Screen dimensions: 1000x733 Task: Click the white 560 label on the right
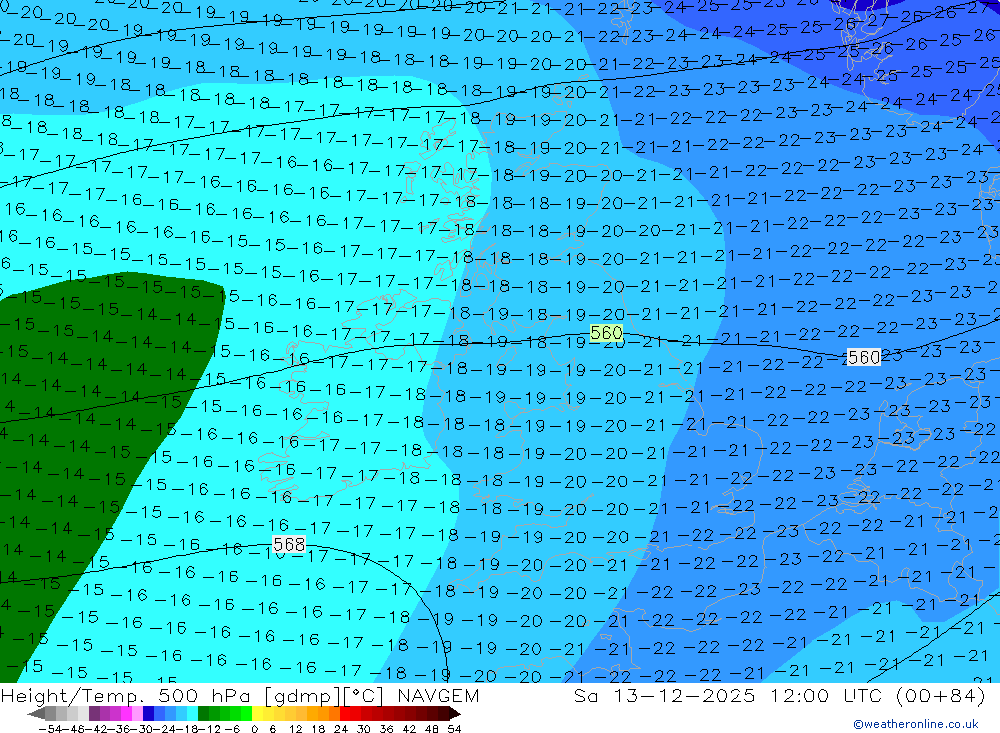pos(863,357)
